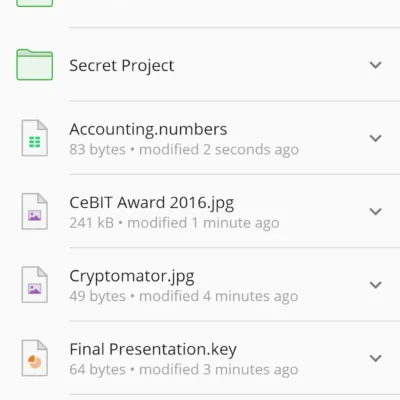
Task: Select the Cryptomator.jpg file name
Action: [x=132, y=277]
